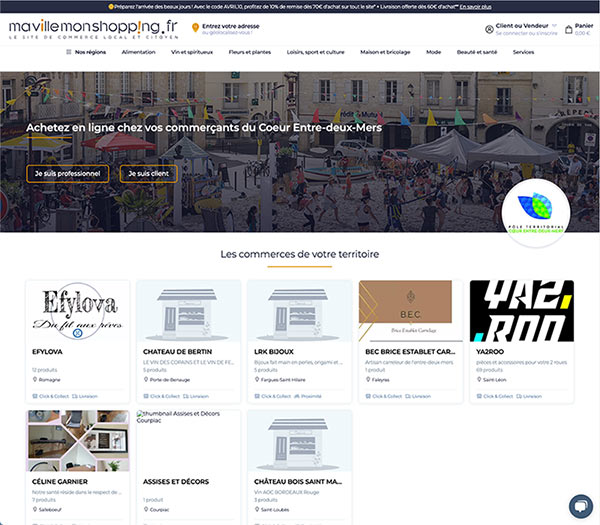Click location pin next to Sallebœuf

(35, 509)
